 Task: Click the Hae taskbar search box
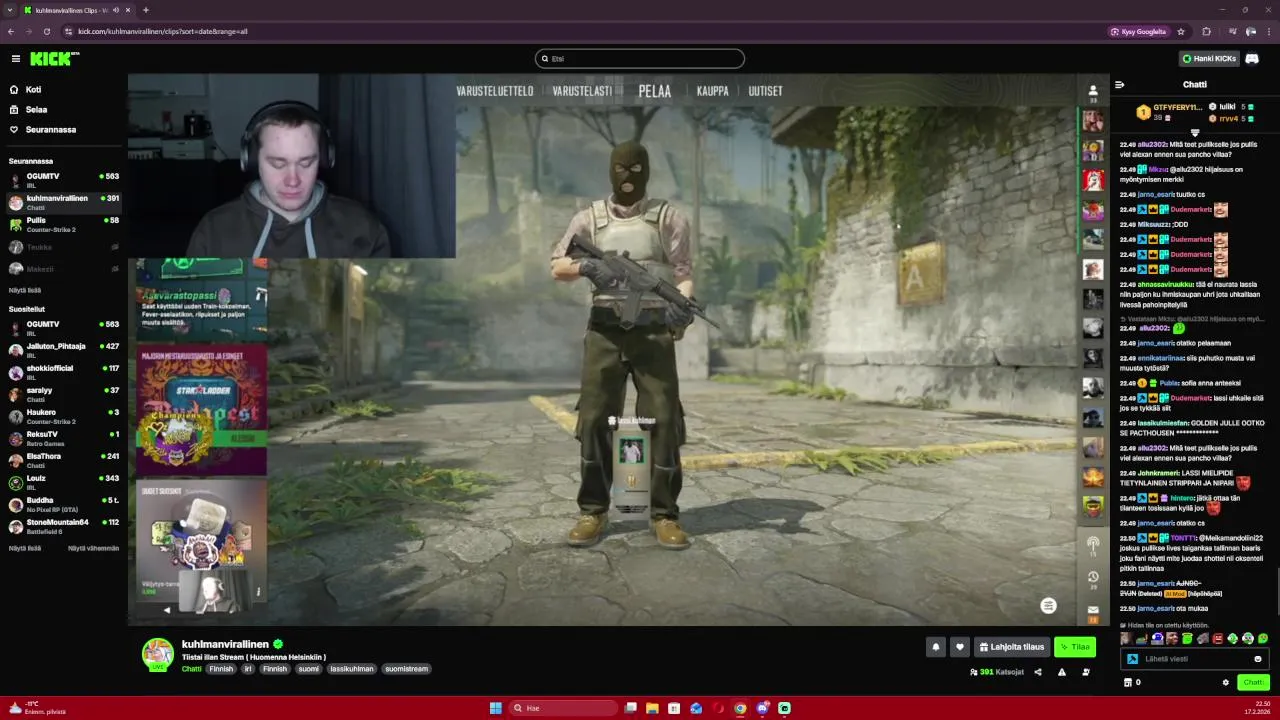click(563, 708)
